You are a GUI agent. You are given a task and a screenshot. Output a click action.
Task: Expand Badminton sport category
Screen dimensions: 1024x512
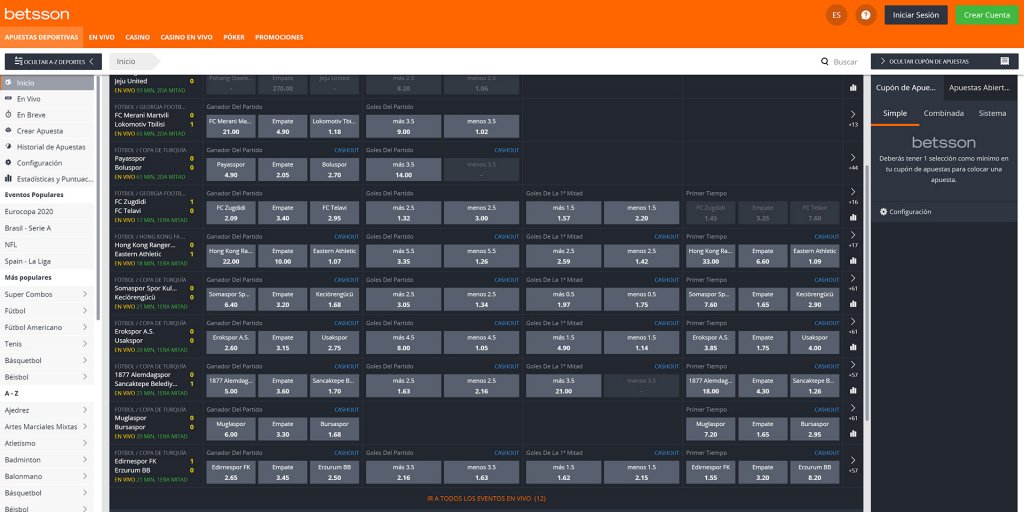(x=85, y=460)
